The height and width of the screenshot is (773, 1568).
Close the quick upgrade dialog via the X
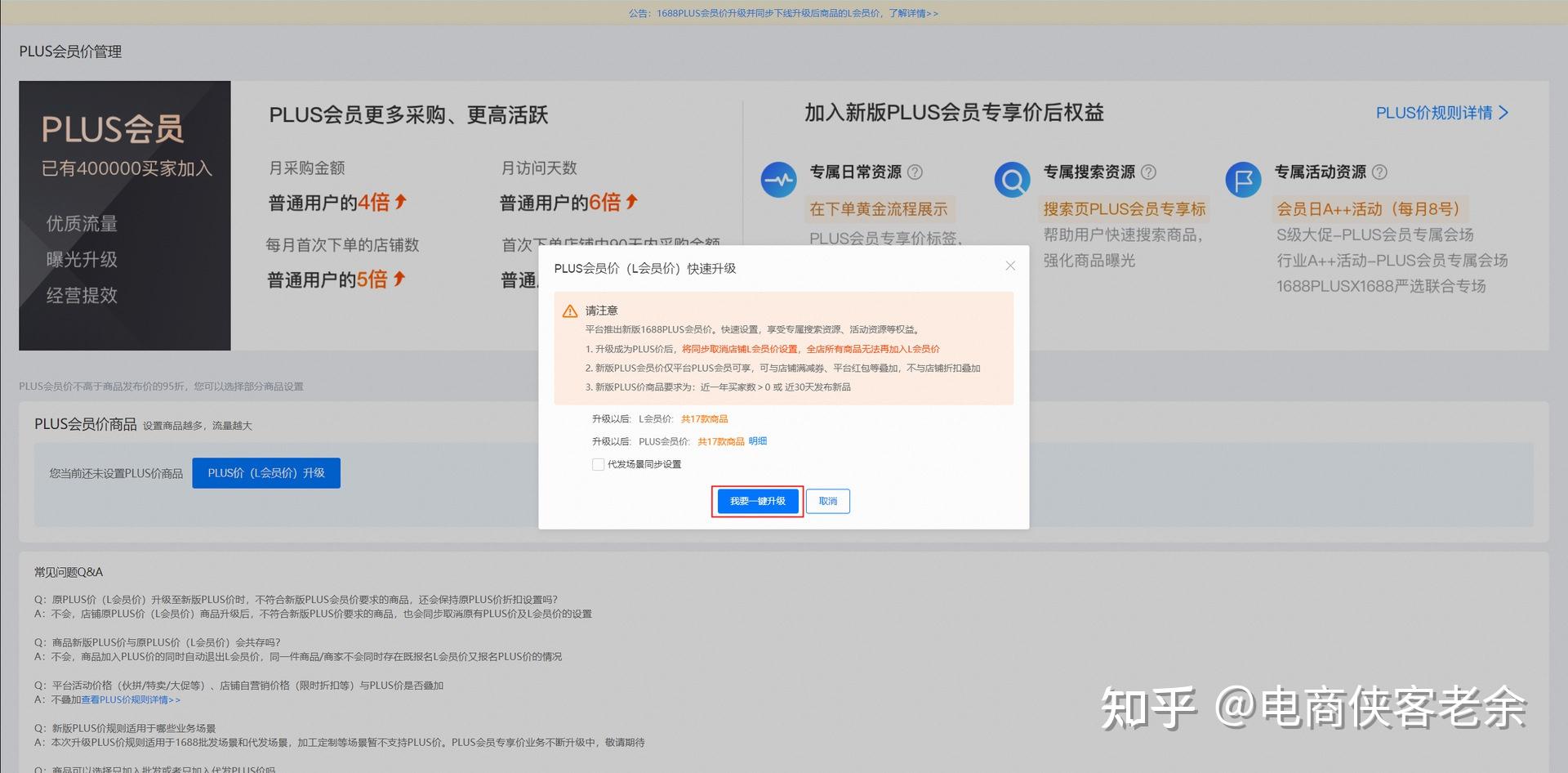pos(1010,266)
